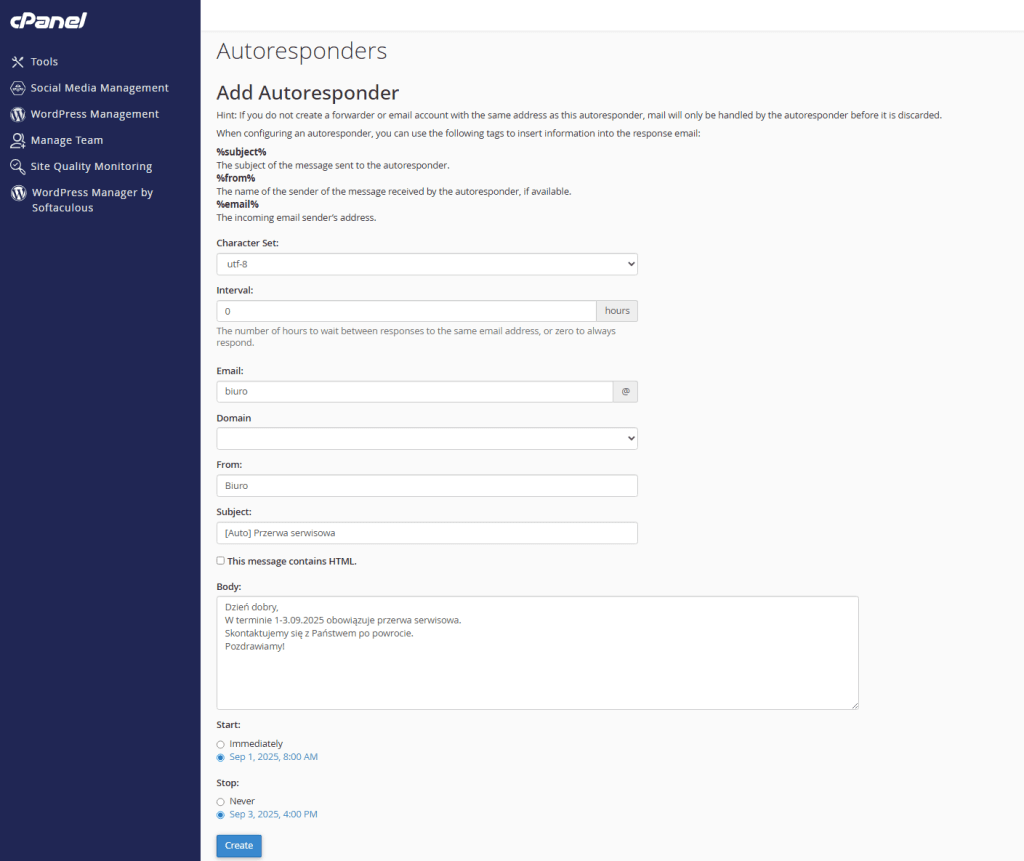Select the Start 'Immediately' radio button

pos(221,744)
